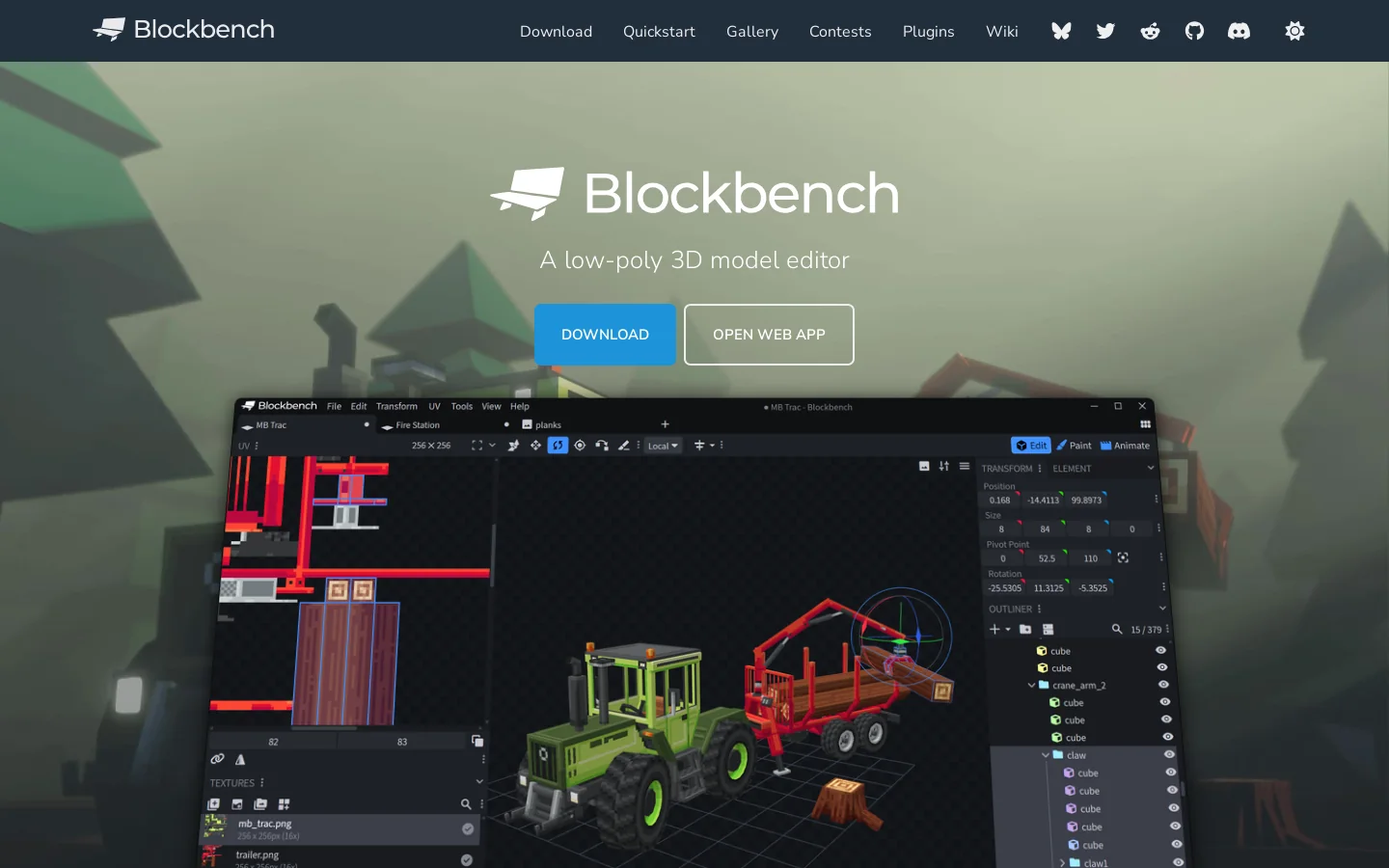Click the center pivot icon beside 110
The width and height of the screenshot is (1389, 868).
[1123, 557]
